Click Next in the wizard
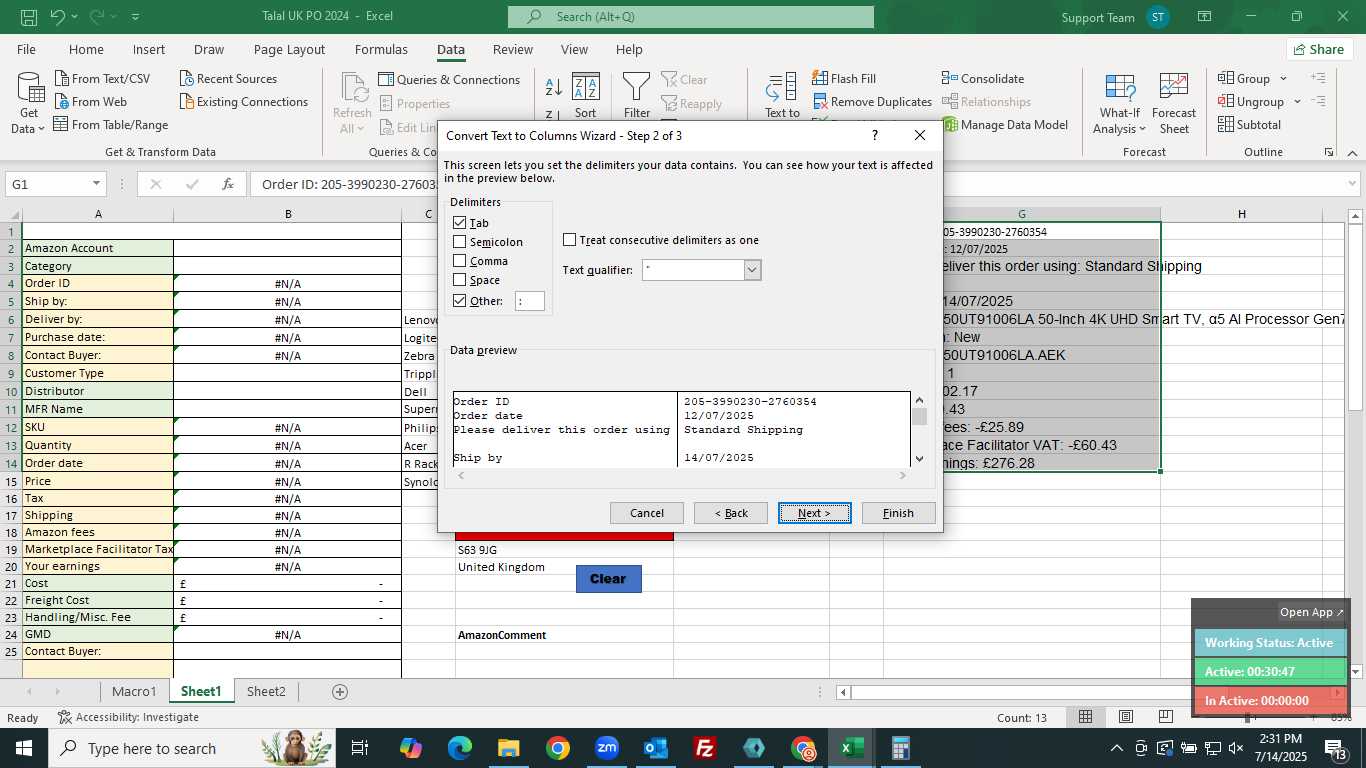 [815, 513]
